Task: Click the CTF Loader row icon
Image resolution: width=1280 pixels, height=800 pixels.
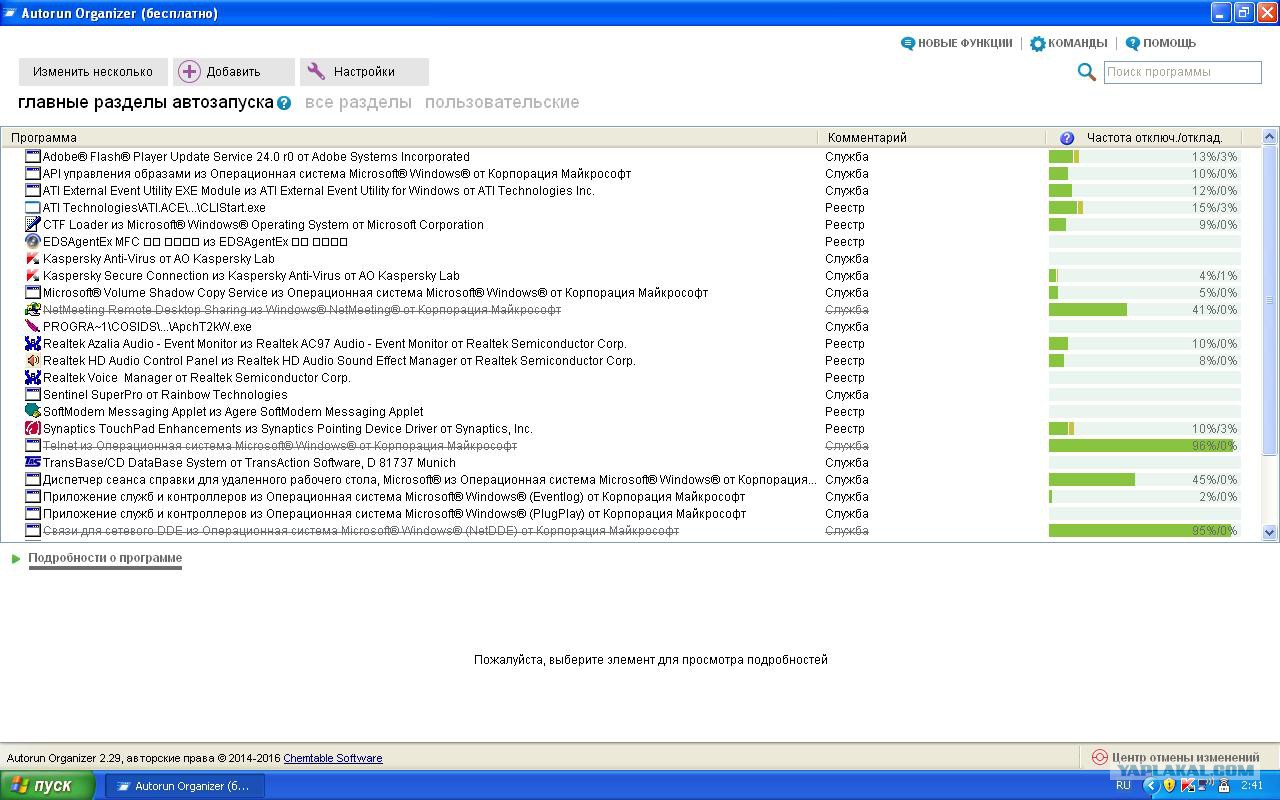Action: (32, 225)
